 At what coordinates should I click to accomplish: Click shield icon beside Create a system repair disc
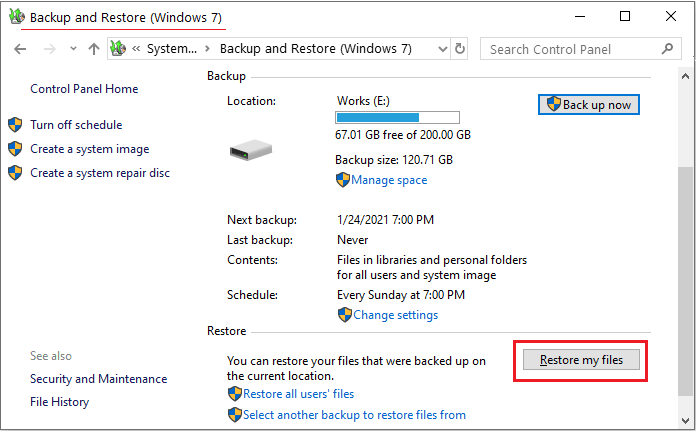15,173
